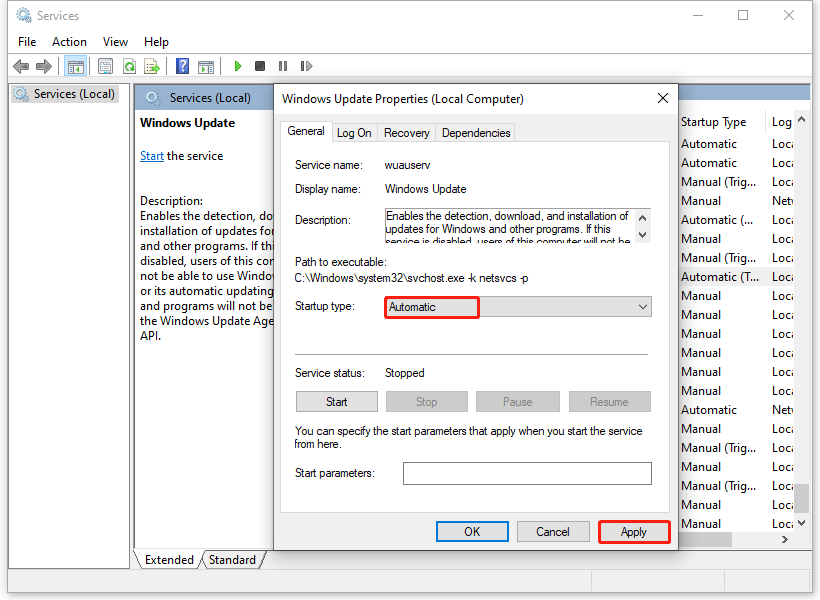Click the Apply button
The image size is (820, 600).
pos(634,532)
